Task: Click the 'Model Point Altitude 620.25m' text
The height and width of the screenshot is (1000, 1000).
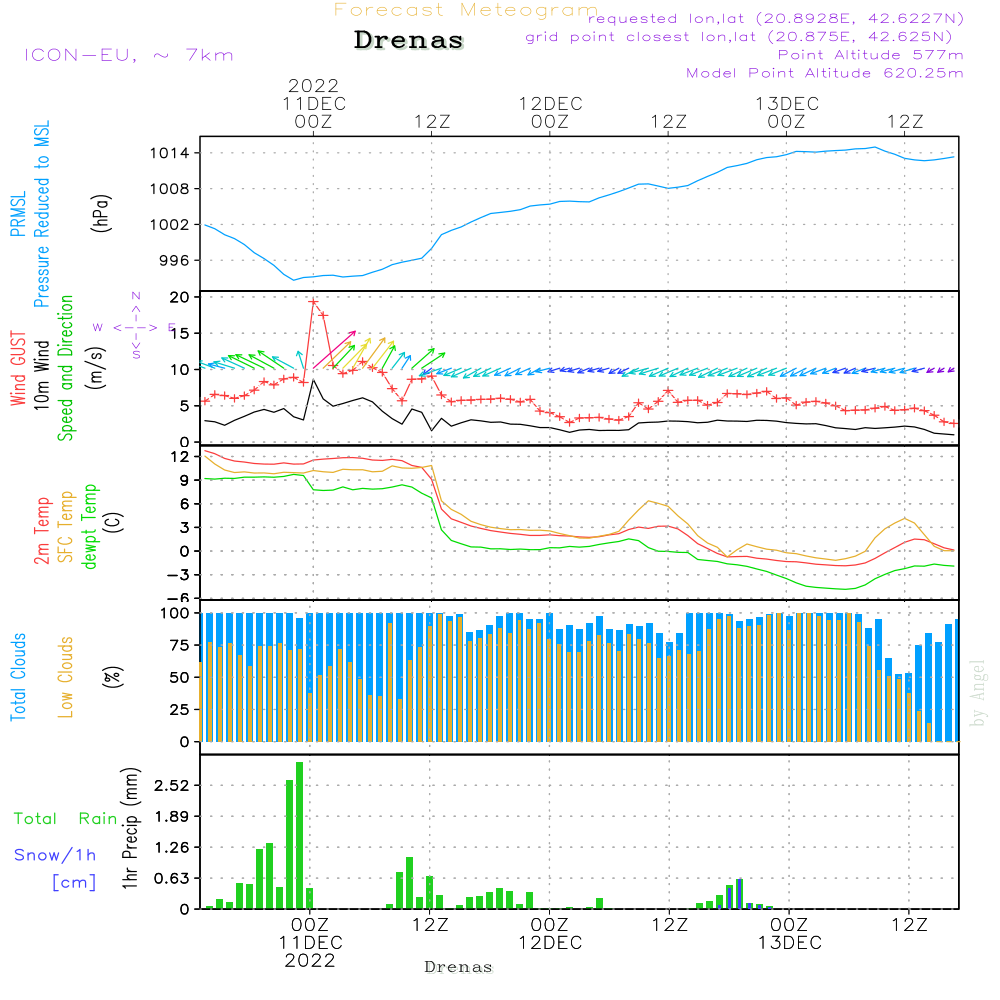Action: (x=824, y=73)
